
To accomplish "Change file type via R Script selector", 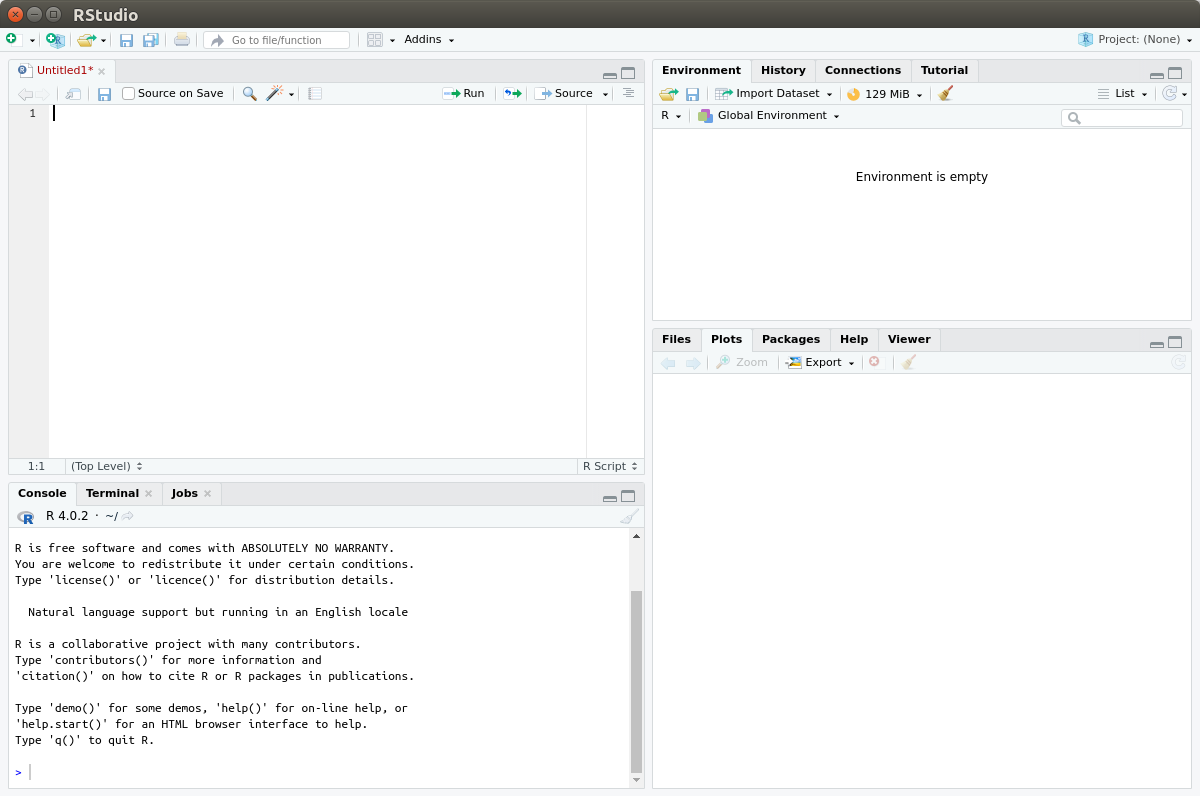I will 610,466.
